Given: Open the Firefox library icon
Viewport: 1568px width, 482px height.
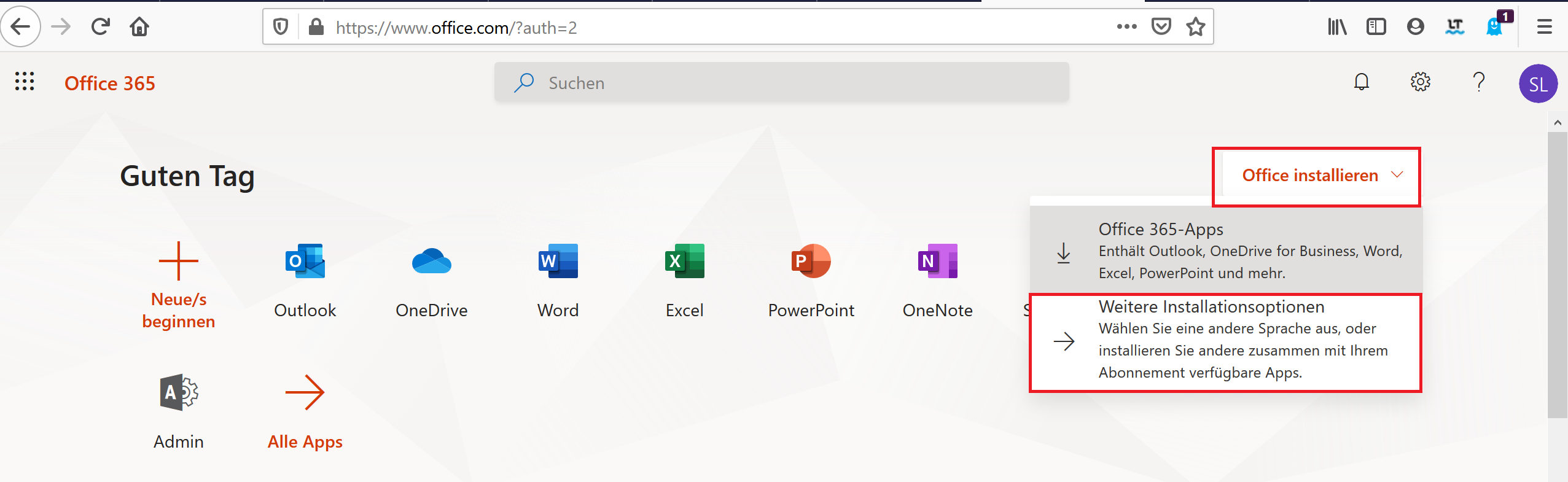Looking at the screenshot, I should (x=1337, y=27).
